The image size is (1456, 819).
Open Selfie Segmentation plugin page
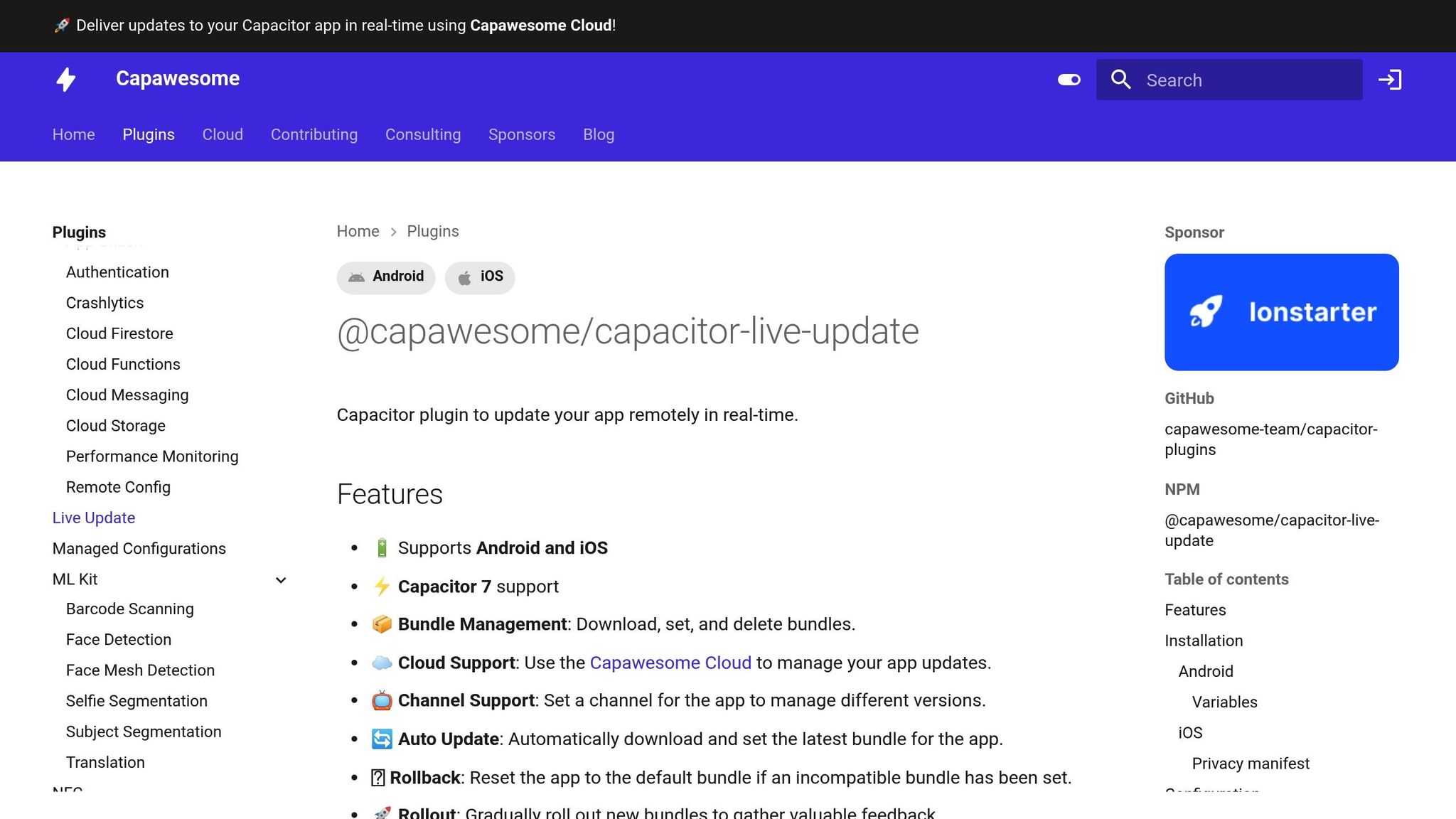(136, 701)
